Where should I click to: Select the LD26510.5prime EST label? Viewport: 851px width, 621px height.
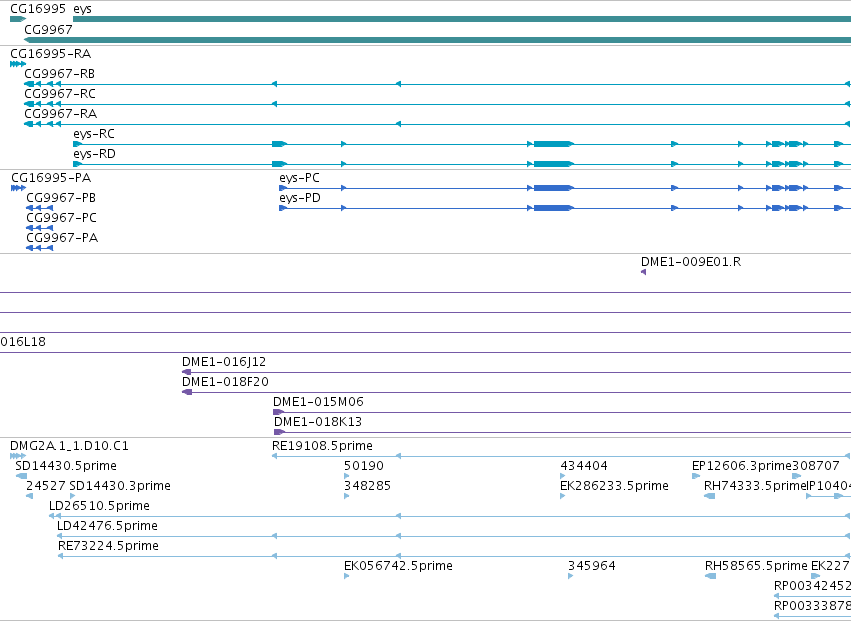pos(99,506)
